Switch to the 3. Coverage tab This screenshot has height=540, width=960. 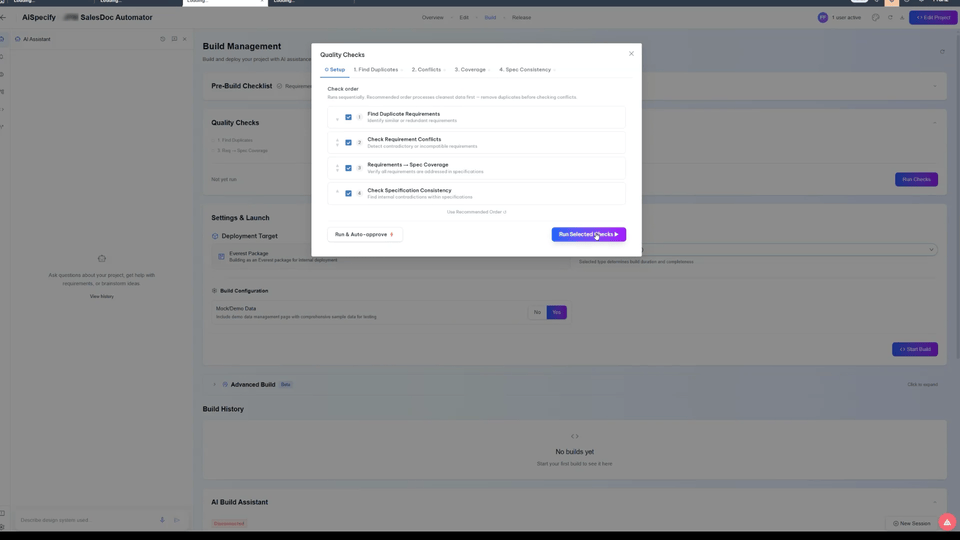[x=470, y=70]
